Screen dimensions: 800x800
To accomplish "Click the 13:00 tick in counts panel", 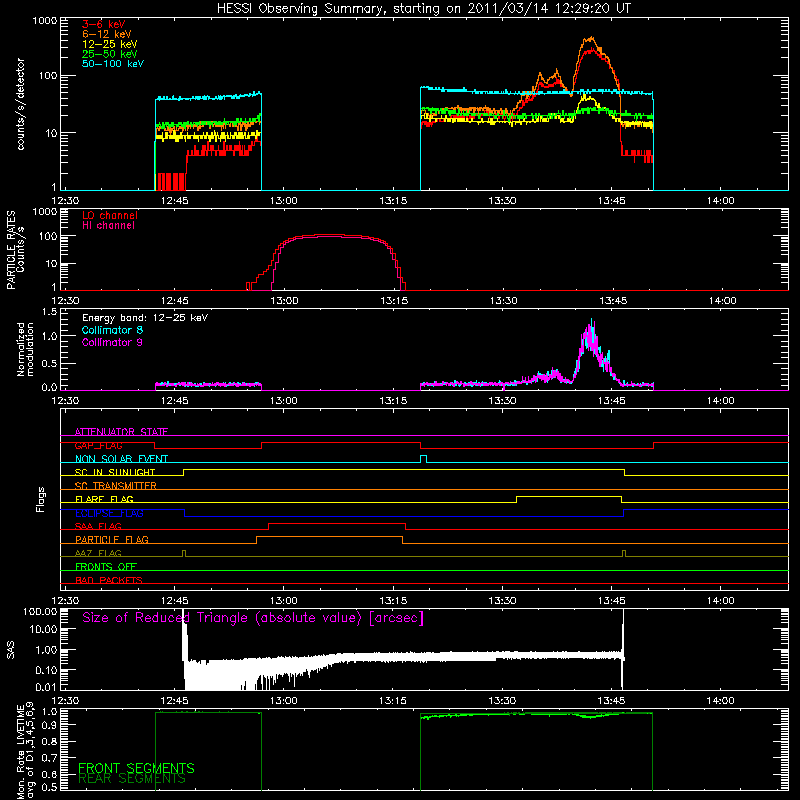I will [x=283, y=201].
